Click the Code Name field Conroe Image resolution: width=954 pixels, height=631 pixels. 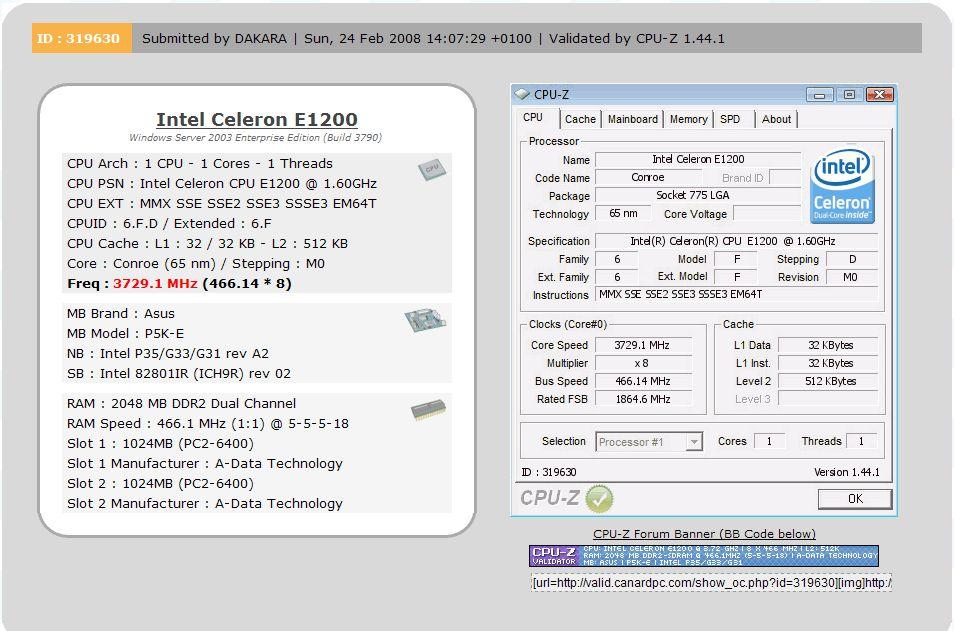click(x=647, y=178)
